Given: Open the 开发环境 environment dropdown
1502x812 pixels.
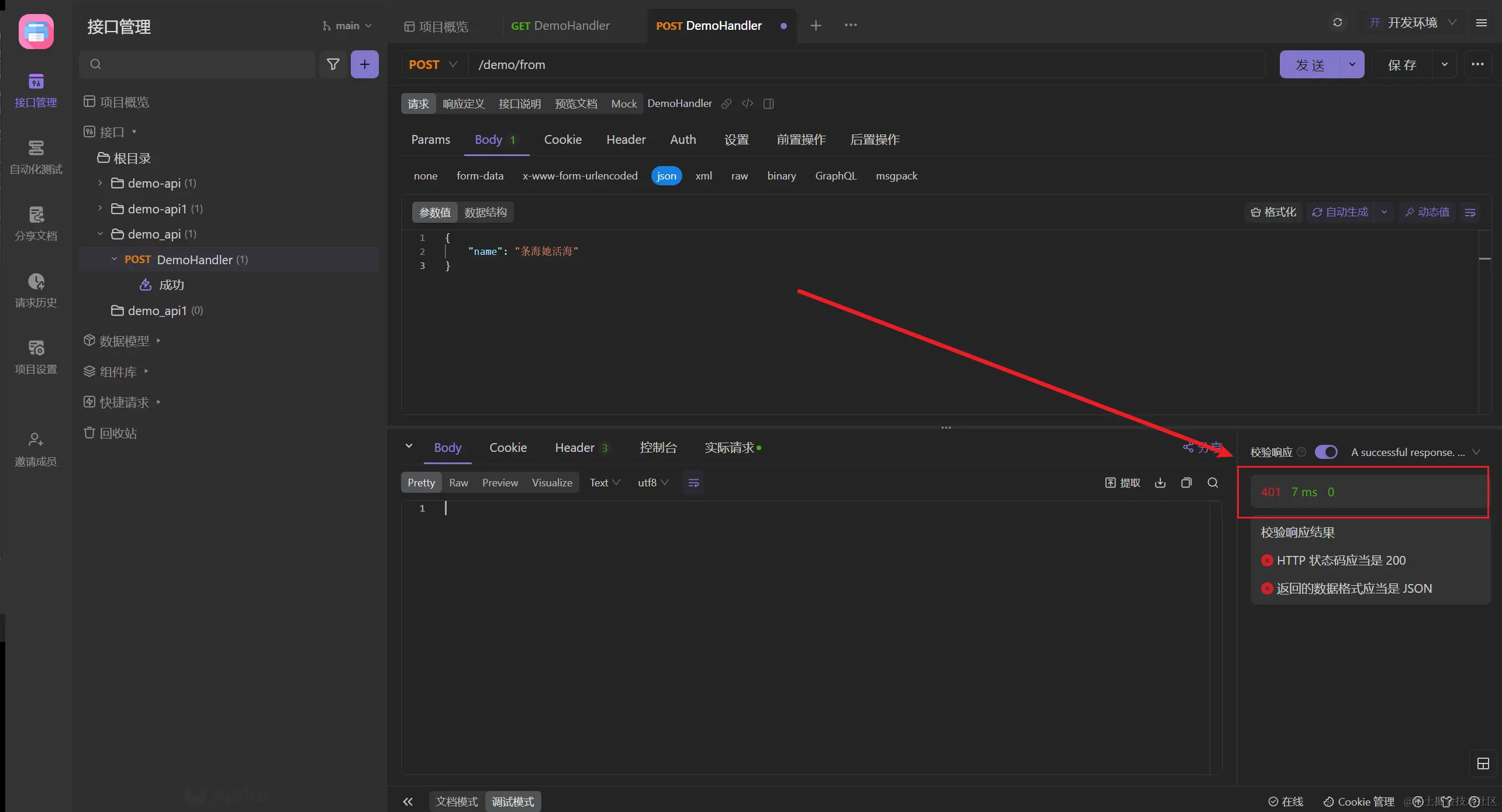Looking at the screenshot, I should (1413, 23).
